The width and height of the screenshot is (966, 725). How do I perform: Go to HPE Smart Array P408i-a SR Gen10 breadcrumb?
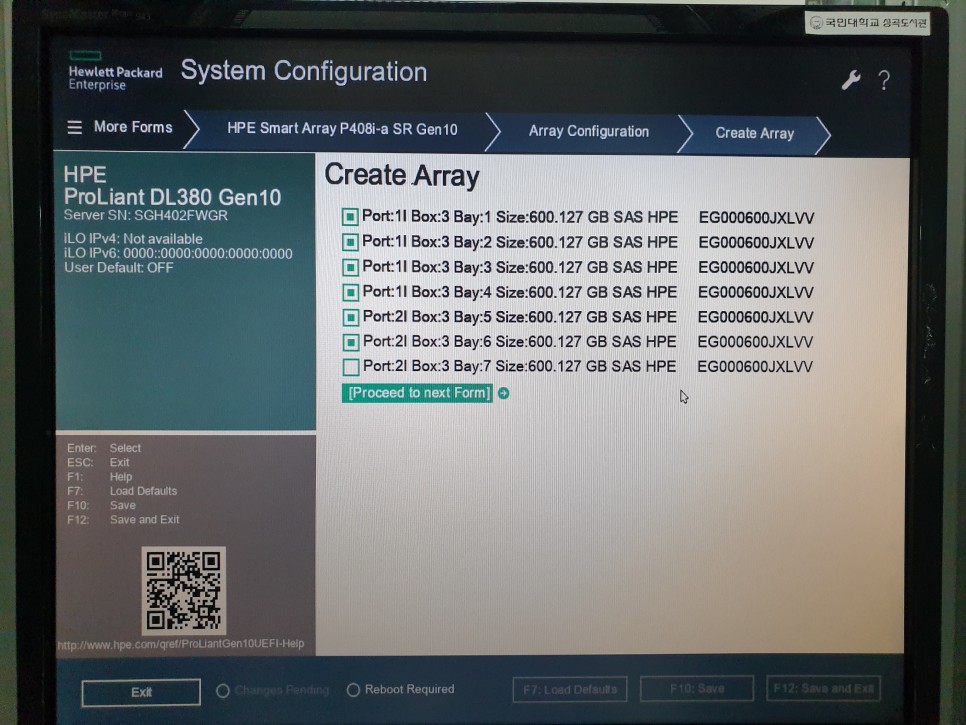(x=342, y=129)
